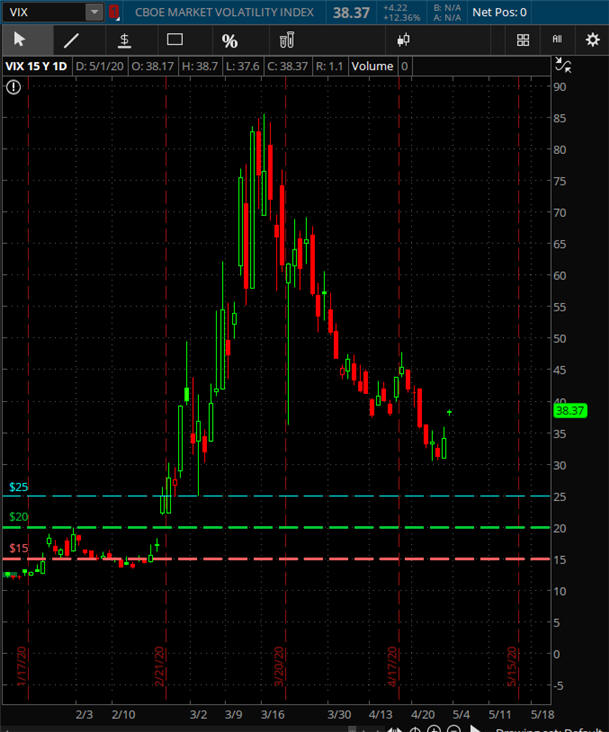Viewport: 609px width, 732px height.
Task: Select the percent Fibonacci tool
Action: (x=229, y=41)
